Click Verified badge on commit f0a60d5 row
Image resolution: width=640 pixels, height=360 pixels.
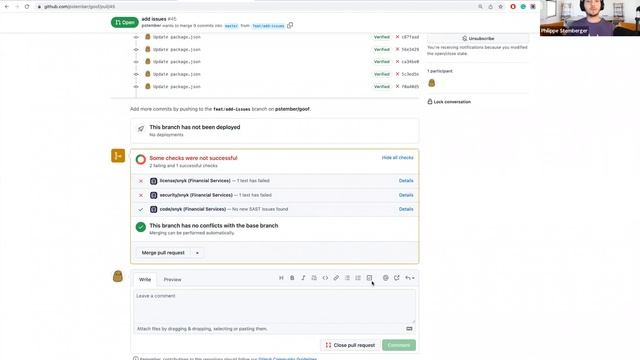[382, 87]
